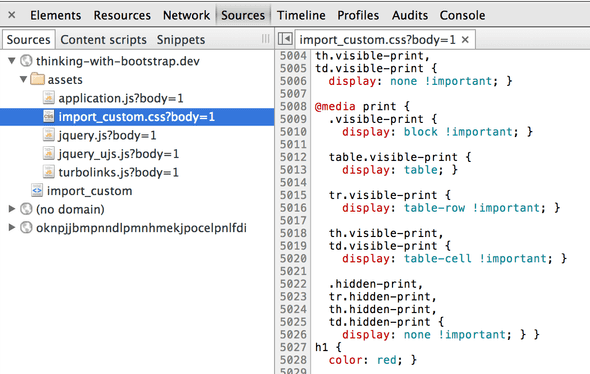Switch to the Resources tab
Image resolution: width=590 pixels, height=374 pixels.
coord(122,15)
